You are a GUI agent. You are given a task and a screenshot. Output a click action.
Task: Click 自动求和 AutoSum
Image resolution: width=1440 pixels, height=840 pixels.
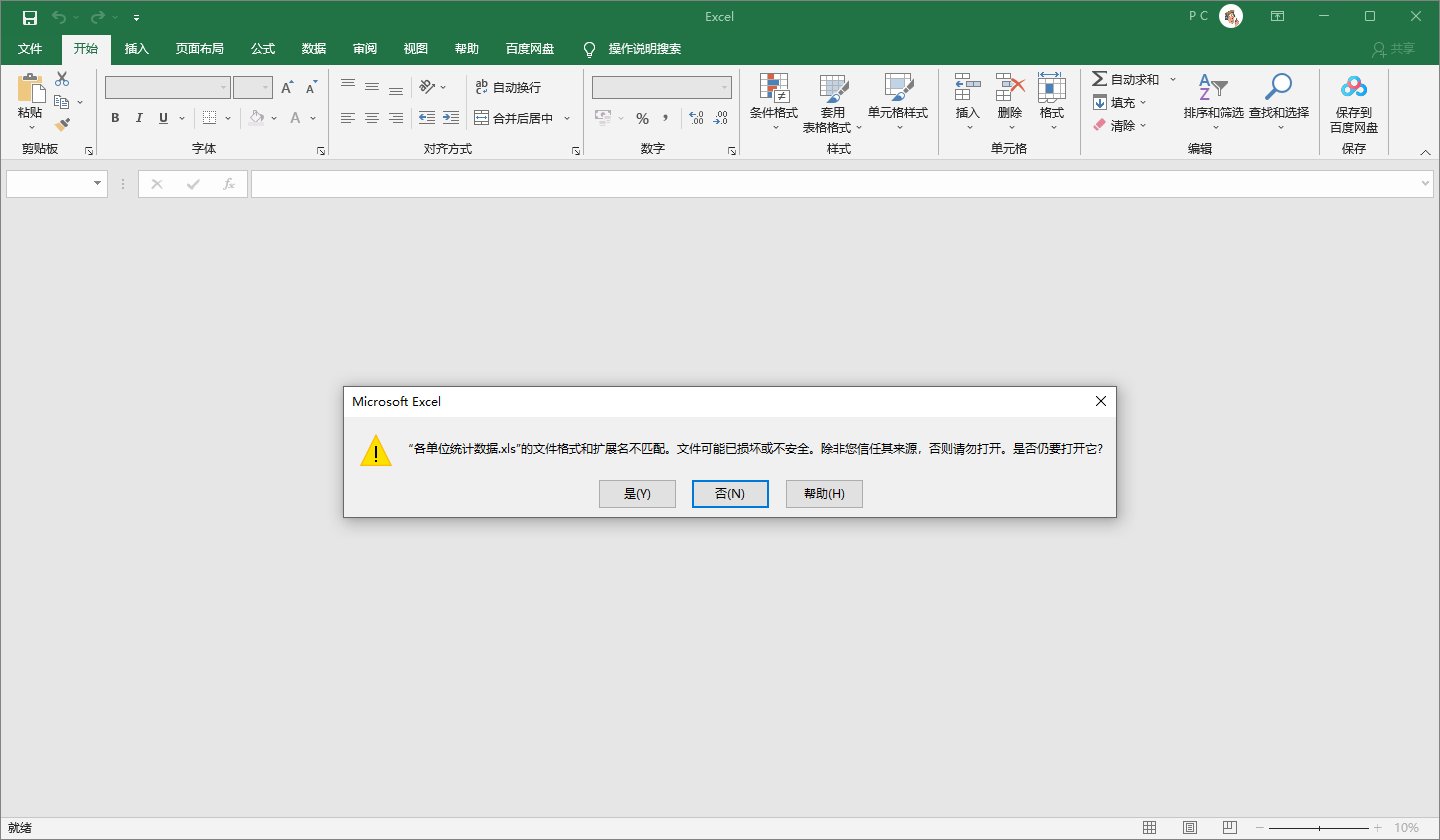(x=1126, y=79)
